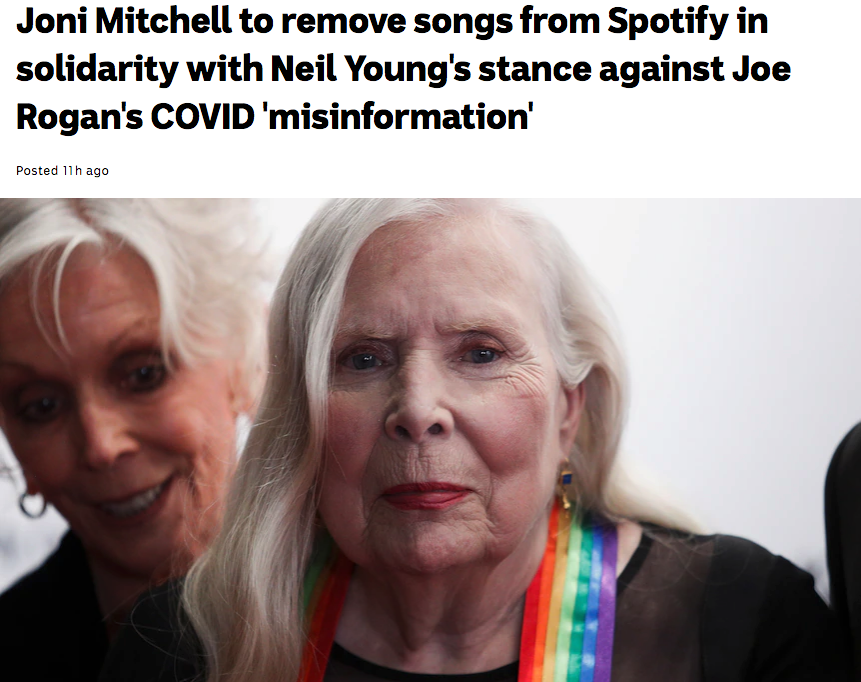The image size is (861, 682).
Task: Click the word "Spotify" in the headline
Action: tap(667, 23)
